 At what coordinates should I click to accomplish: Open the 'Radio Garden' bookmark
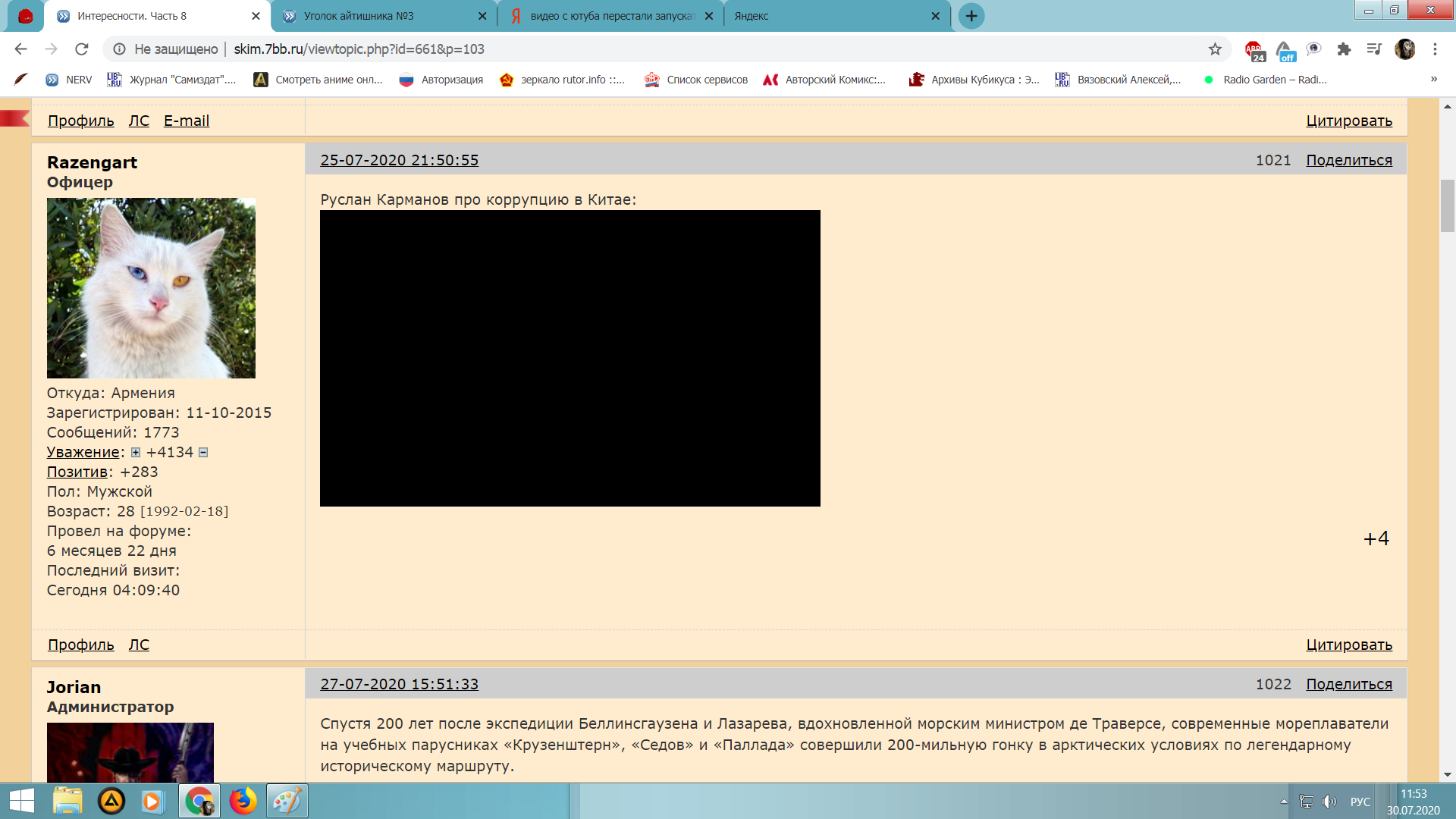pos(1265,80)
